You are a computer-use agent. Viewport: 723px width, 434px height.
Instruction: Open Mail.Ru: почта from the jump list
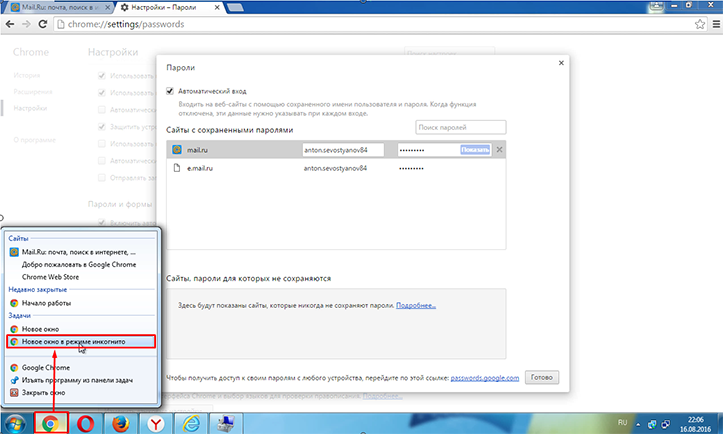pos(81,252)
